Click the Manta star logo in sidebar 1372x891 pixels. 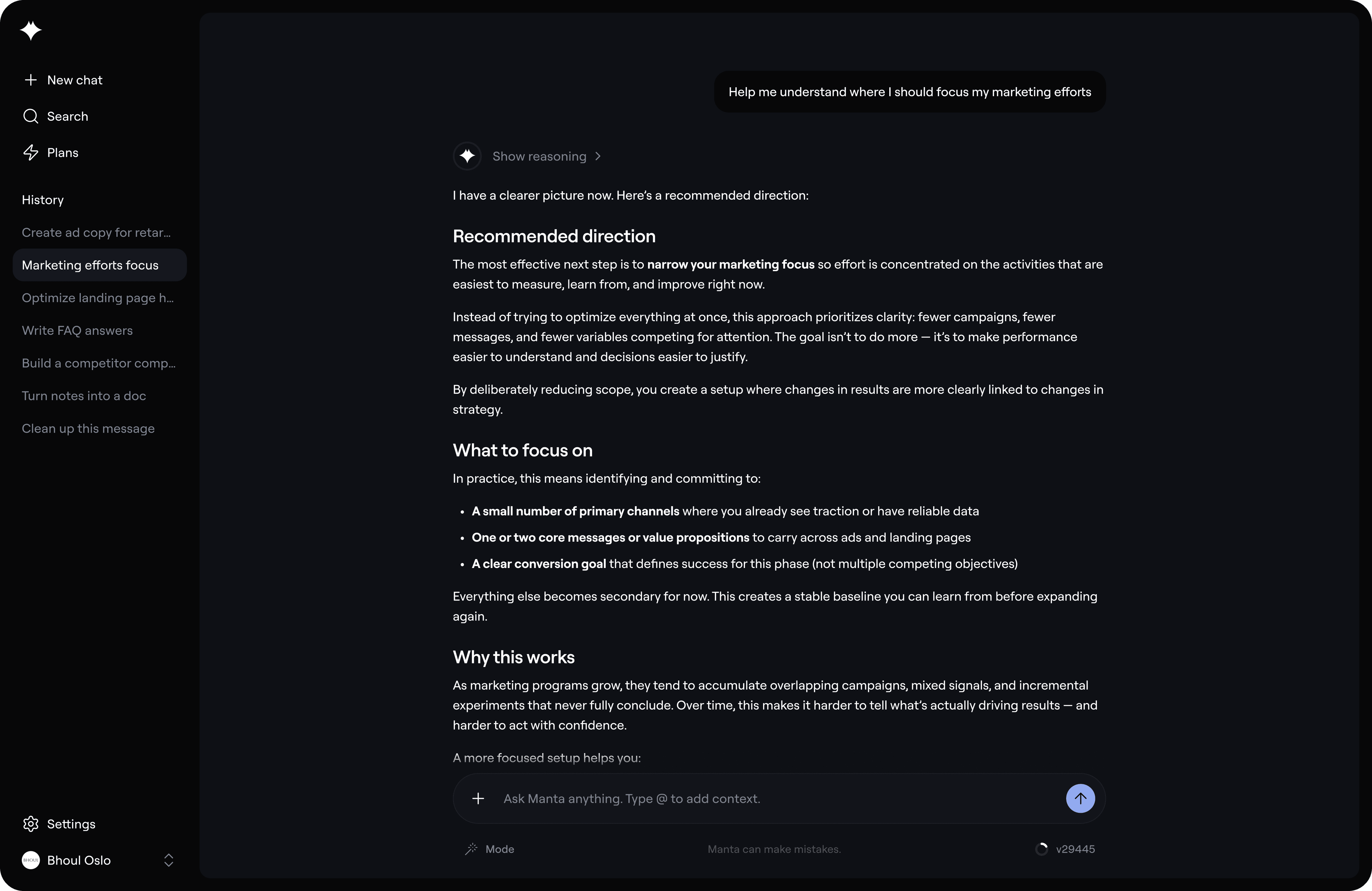[31, 30]
